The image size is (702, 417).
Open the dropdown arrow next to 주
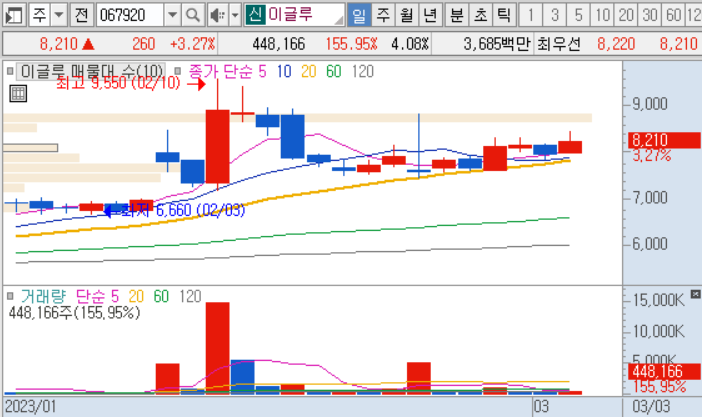click(59, 15)
